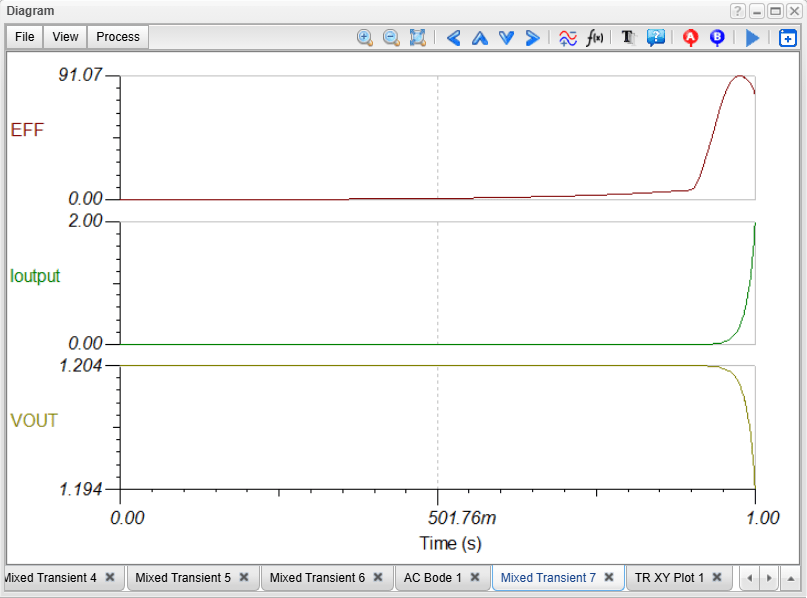Click the pan left arrow icon
Image resolution: width=807 pixels, height=598 pixels.
[x=453, y=38]
